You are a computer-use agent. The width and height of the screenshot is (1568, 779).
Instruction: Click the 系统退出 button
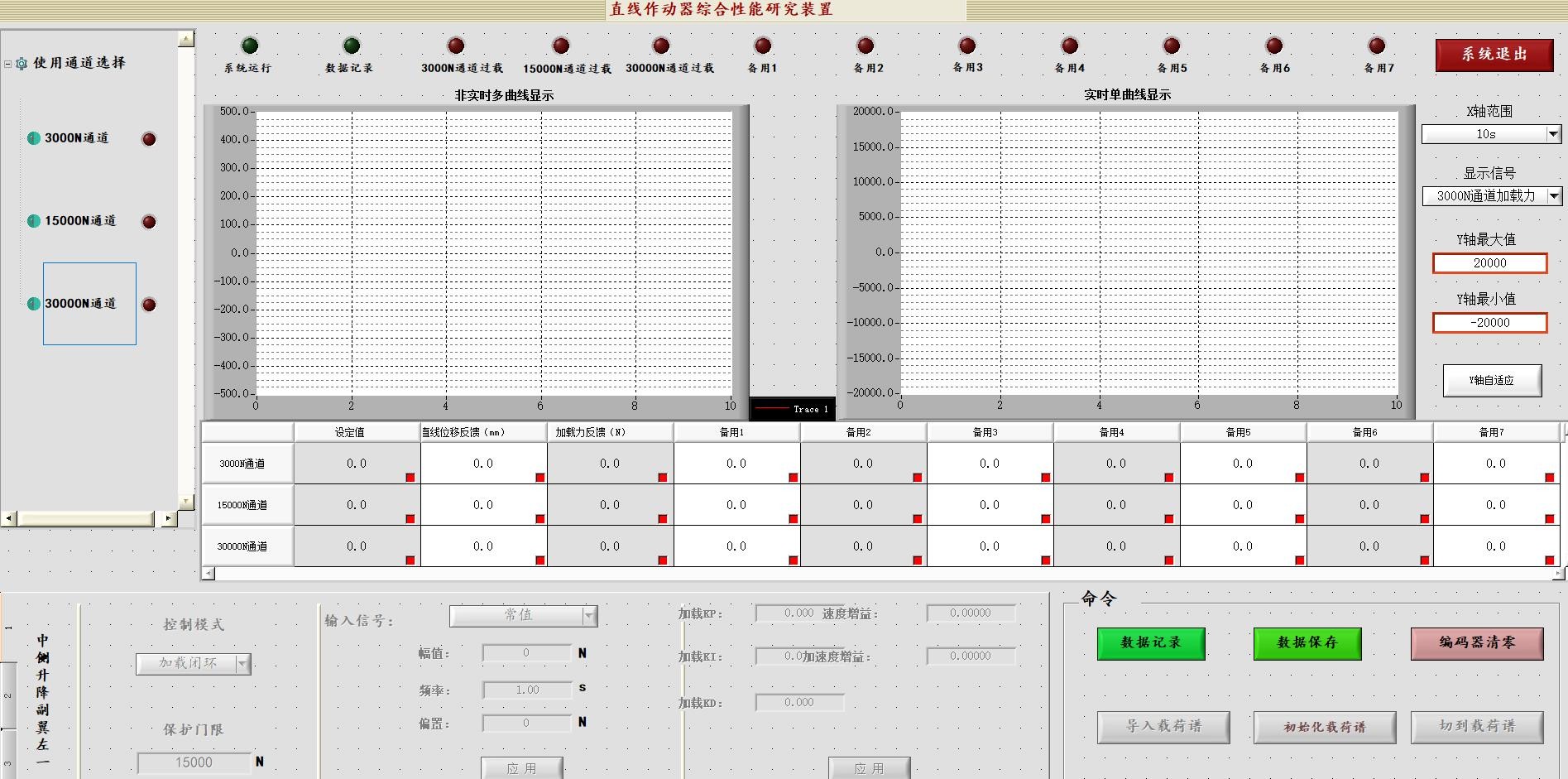click(1494, 55)
